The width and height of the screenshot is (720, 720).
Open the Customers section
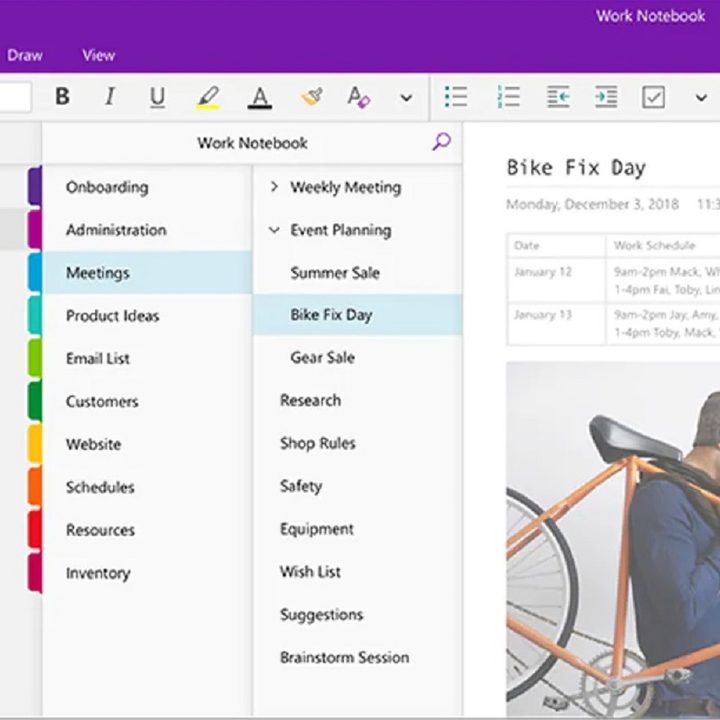(148, 401)
